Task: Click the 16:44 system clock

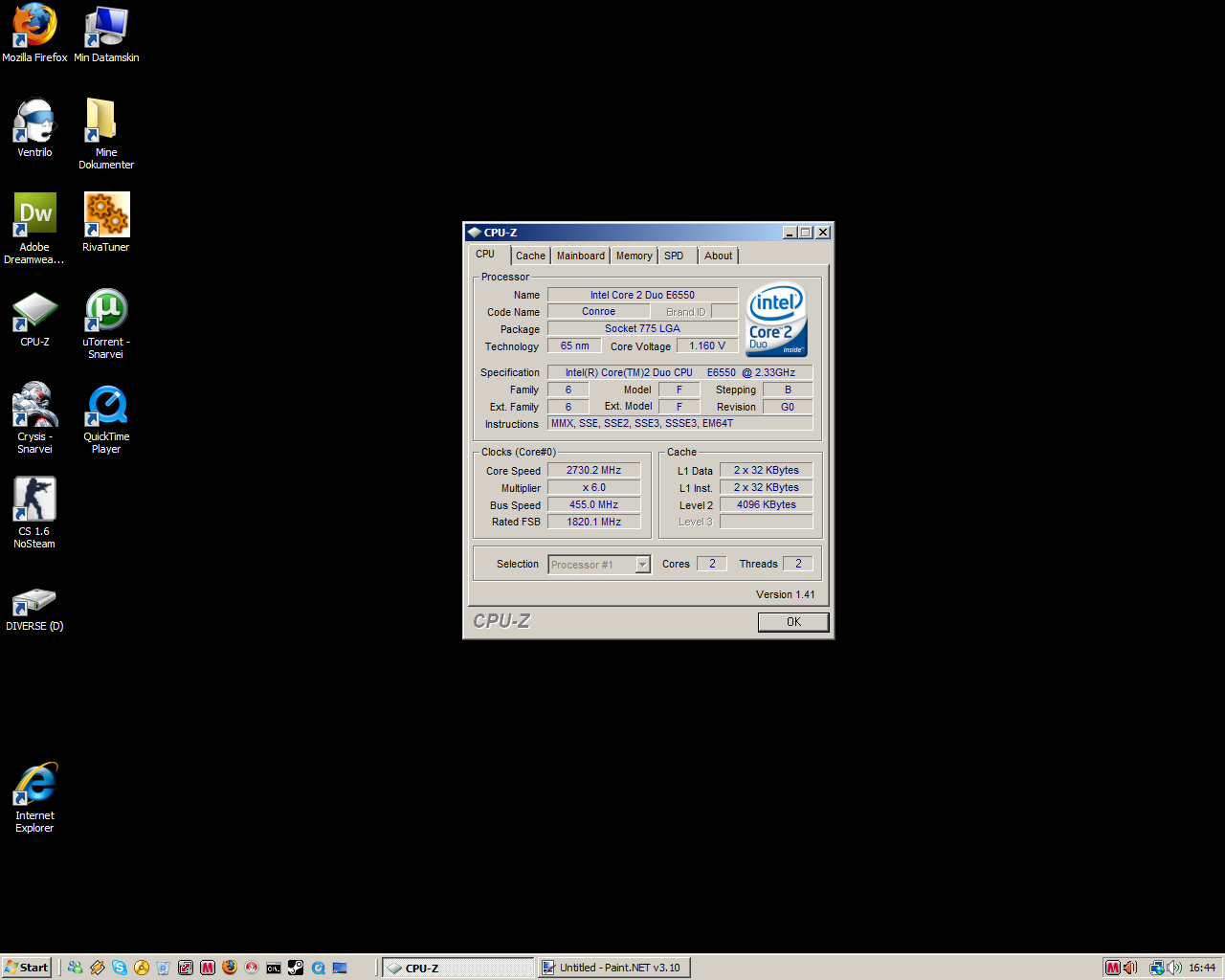Action: click(1202, 968)
